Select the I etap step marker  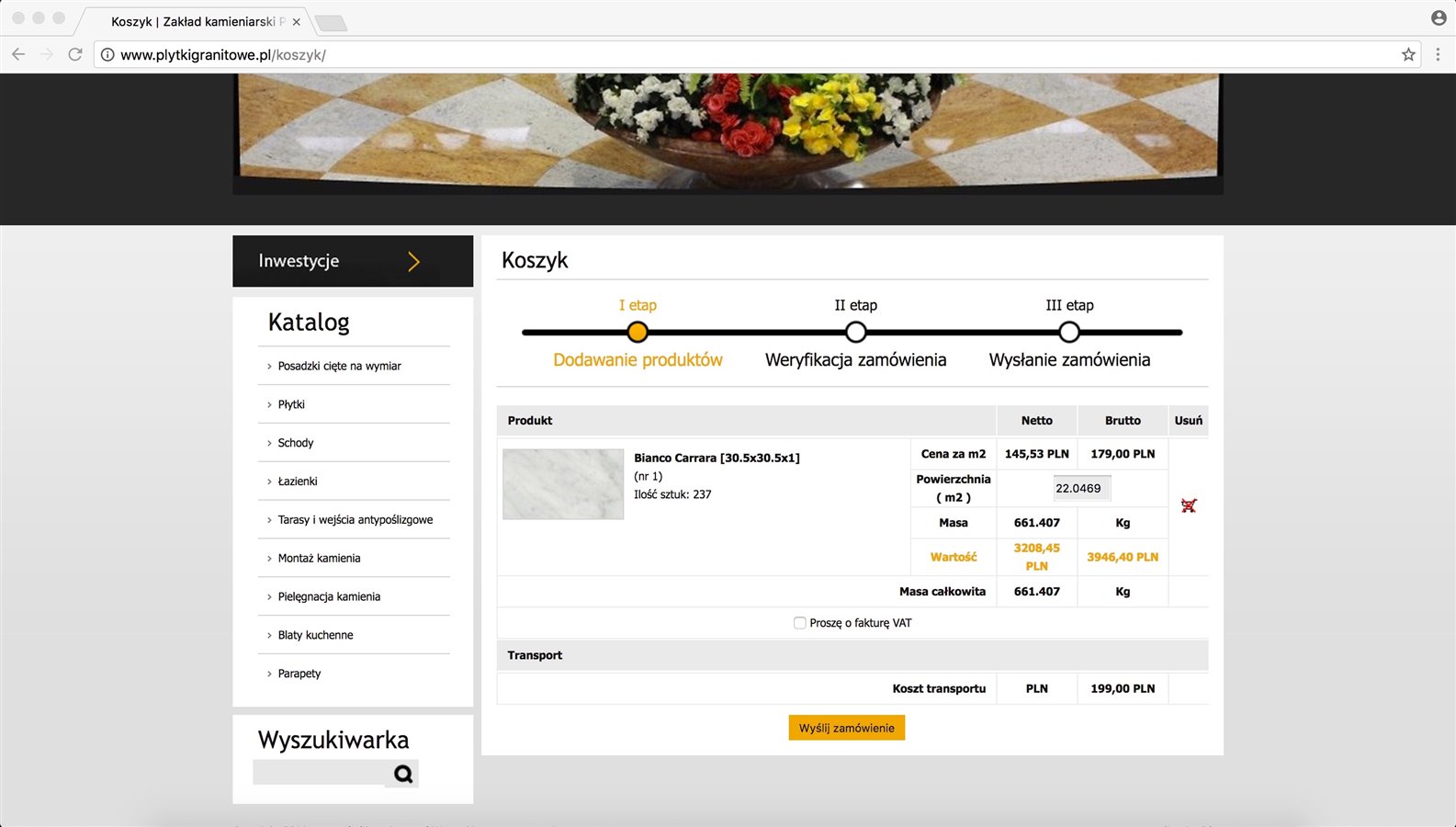click(638, 332)
